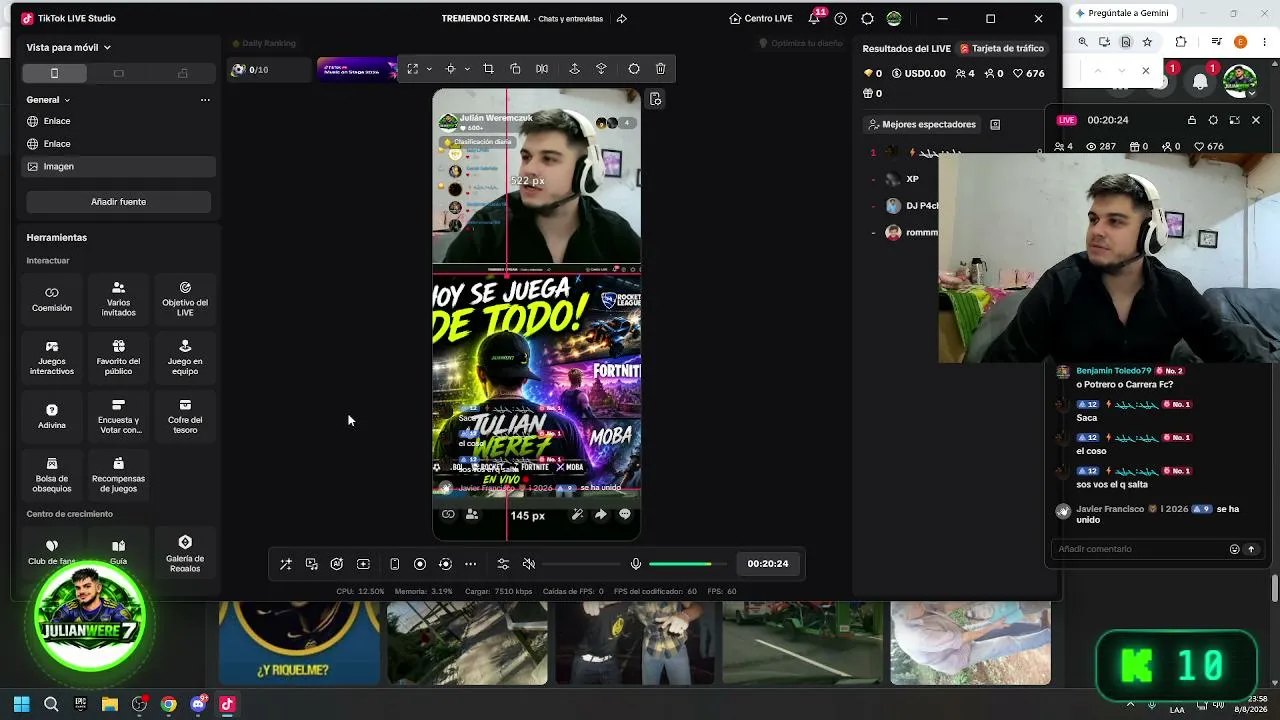Flip the selected source horizontally

(x=542, y=69)
